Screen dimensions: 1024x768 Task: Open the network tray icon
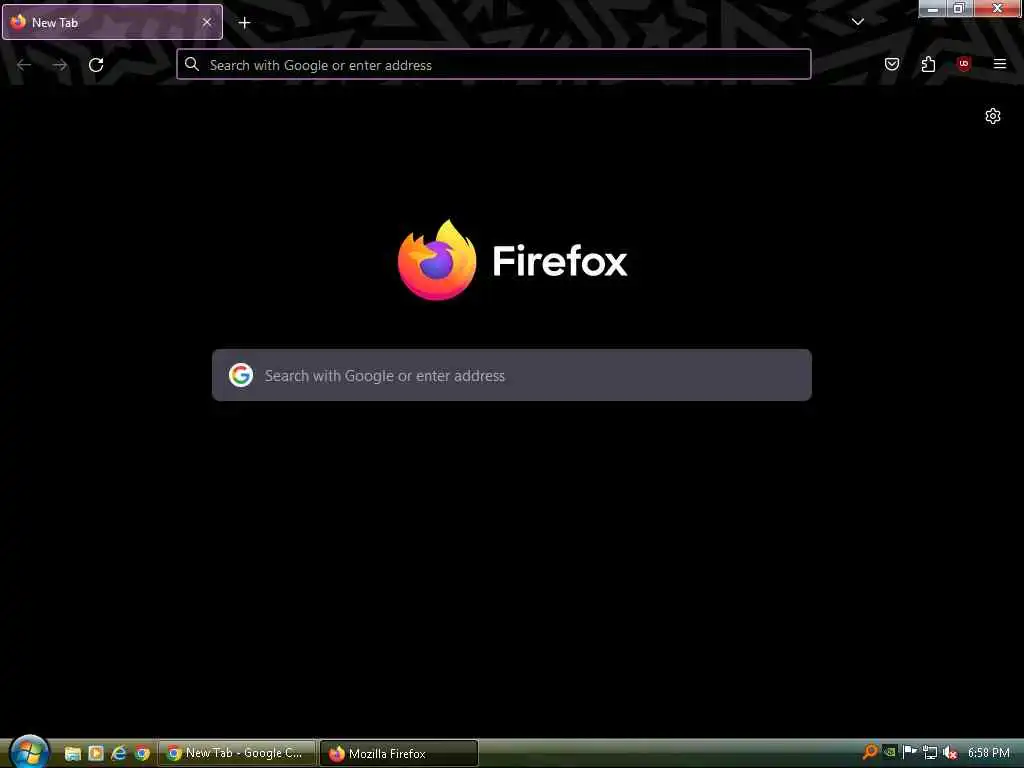[930, 752]
